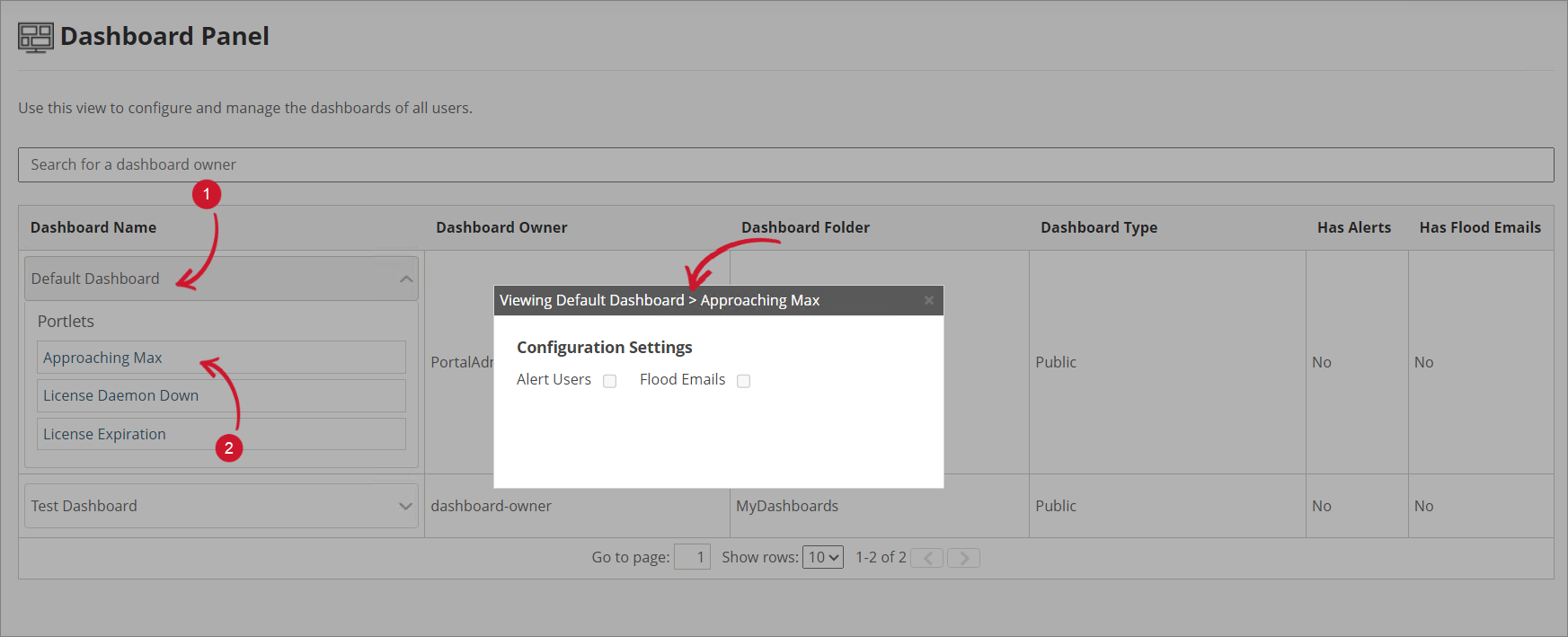Close the Viewing Default Dashboard popup
Screen dimensions: 1568x637
tap(929, 300)
